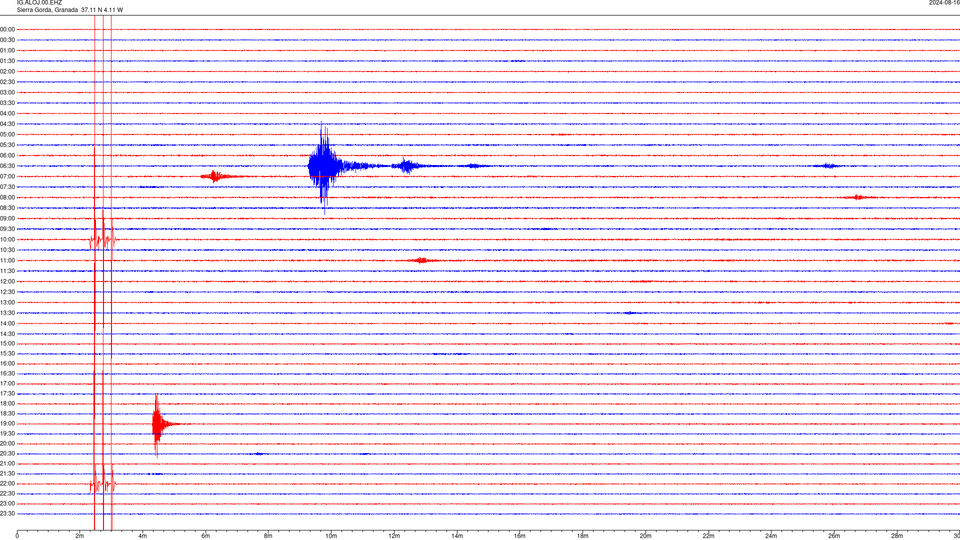
Task: Click the 01:00 trace time label
Action: [x=7, y=50]
